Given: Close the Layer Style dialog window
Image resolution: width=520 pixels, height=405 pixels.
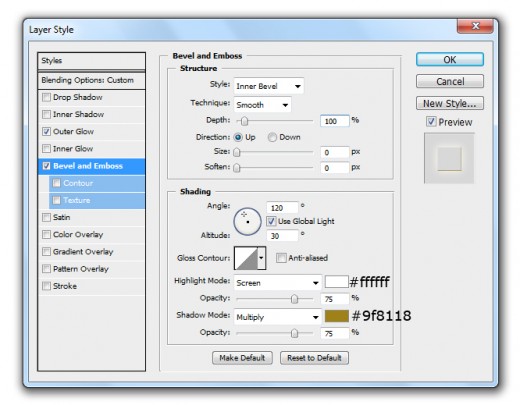Looking at the screenshot, I should (475, 26).
